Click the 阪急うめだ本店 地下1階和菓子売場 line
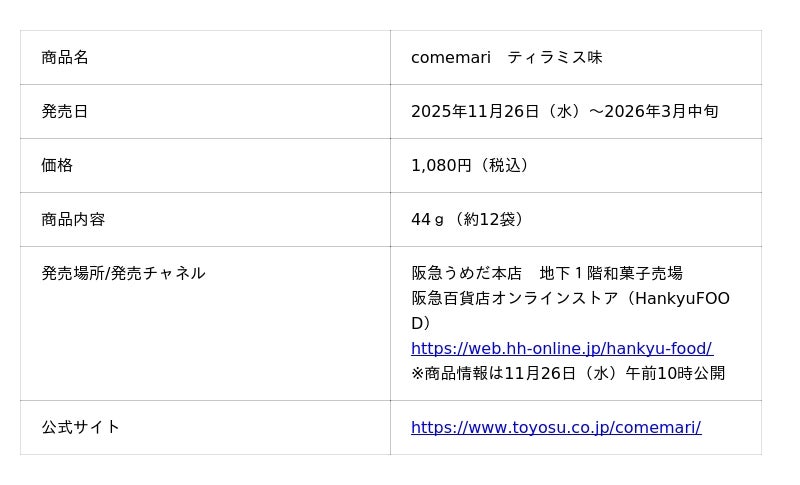The image size is (800, 485). pyautogui.click(x=546, y=273)
